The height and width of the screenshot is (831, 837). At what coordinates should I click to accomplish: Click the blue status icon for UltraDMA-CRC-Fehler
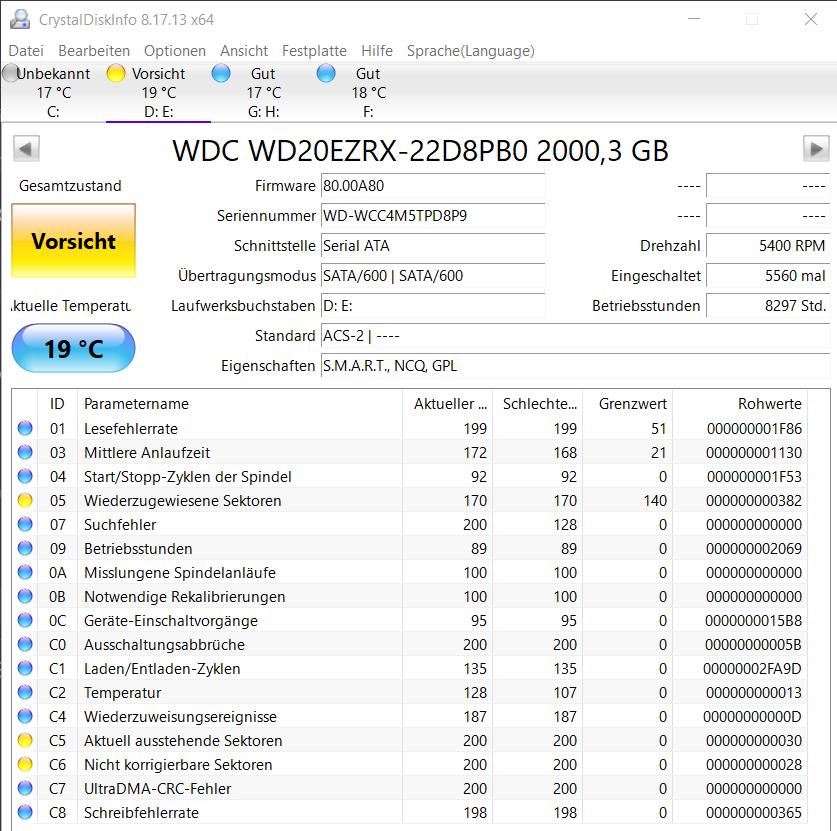click(x=25, y=788)
